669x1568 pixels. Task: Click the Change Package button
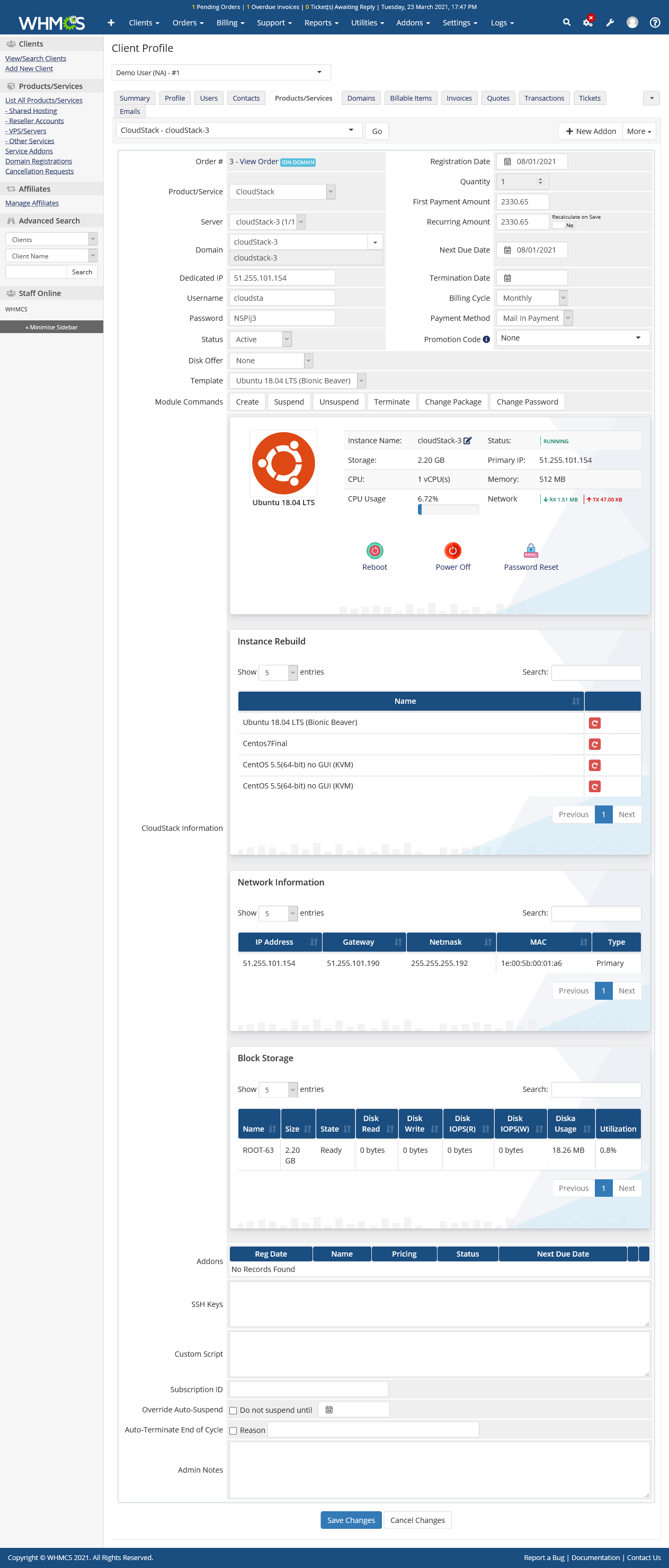(453, 402)
